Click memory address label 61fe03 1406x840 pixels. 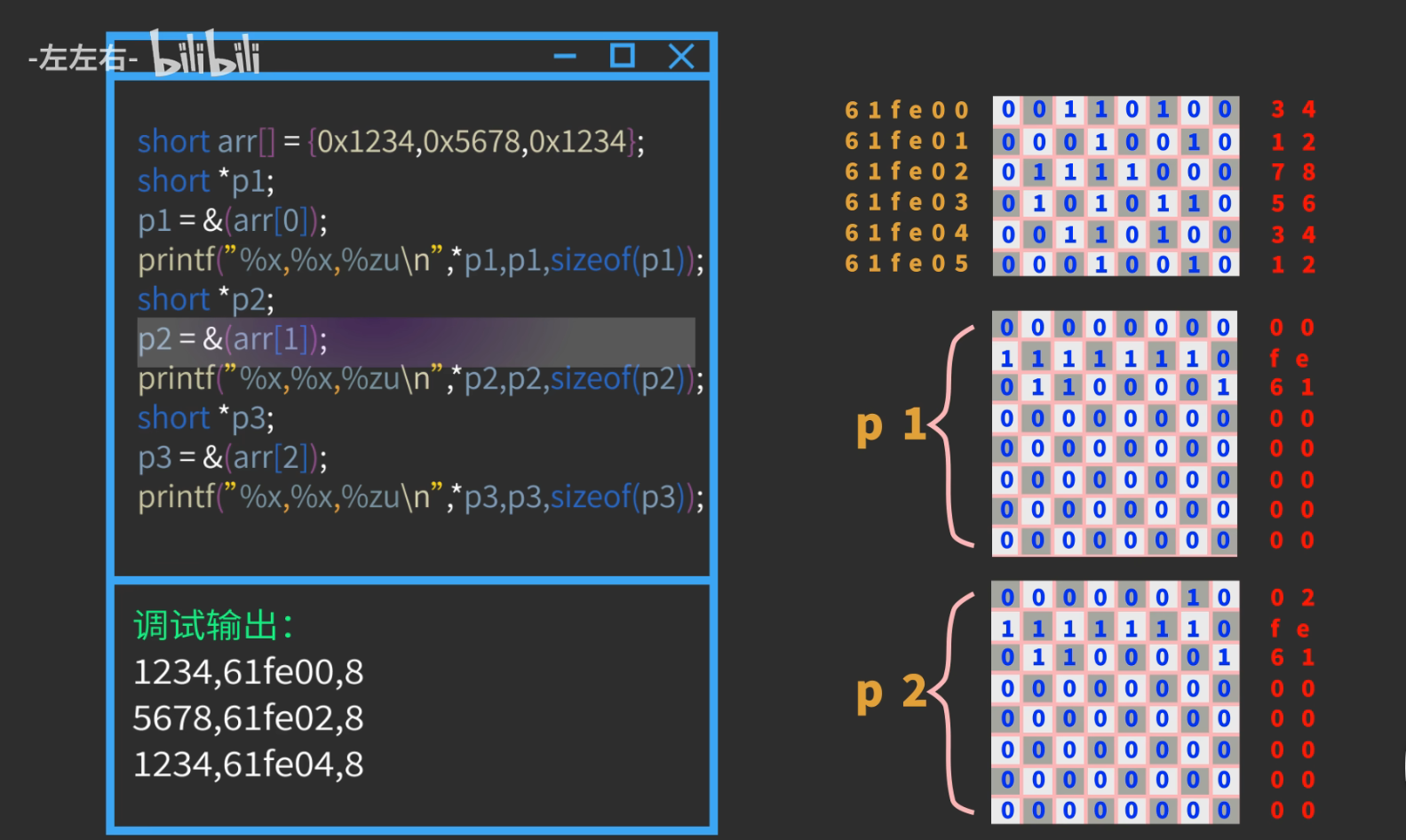tap(906, 202)
